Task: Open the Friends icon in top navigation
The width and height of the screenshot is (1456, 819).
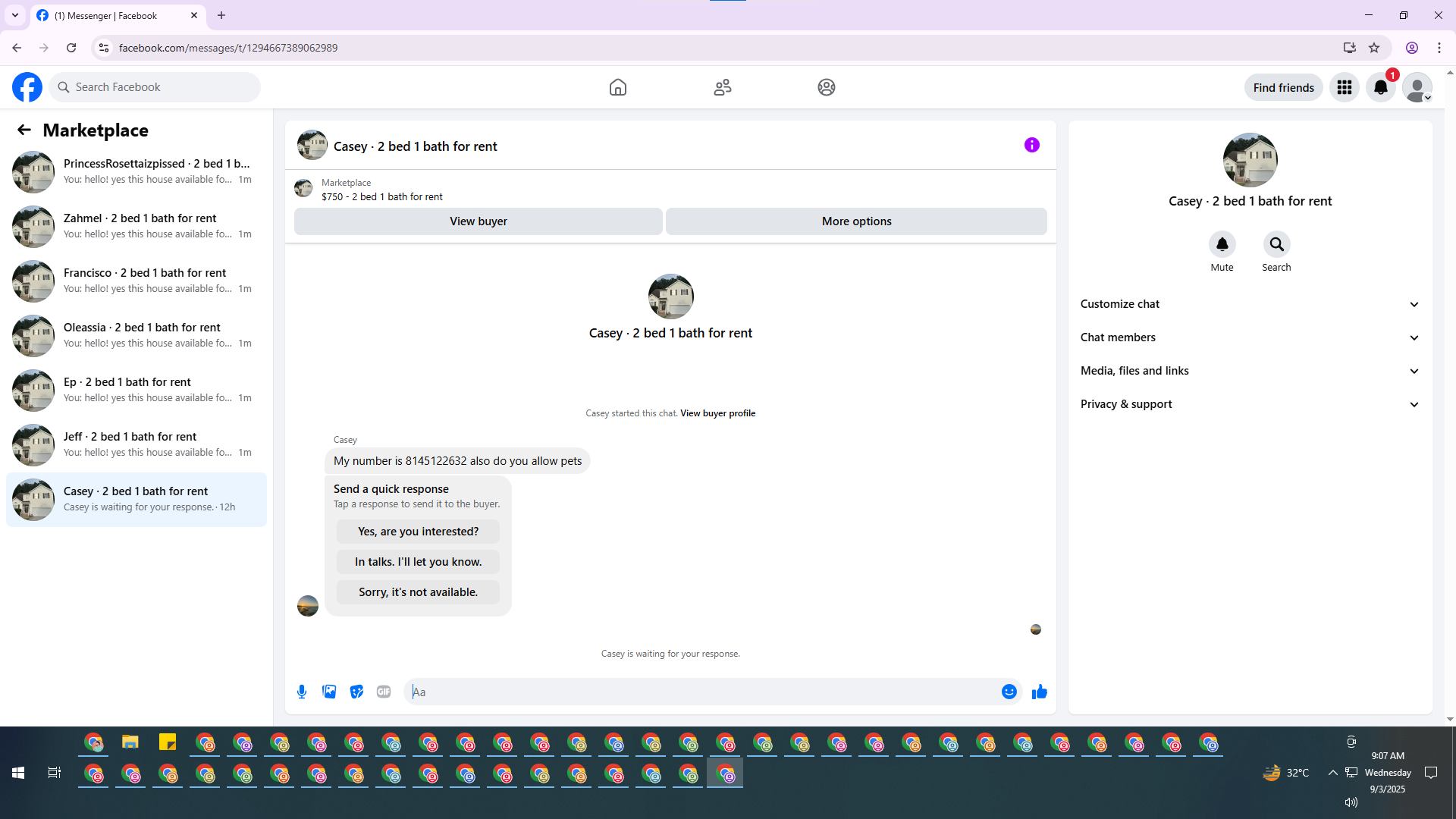Action: pyautogui.click(x=723, y=87)
